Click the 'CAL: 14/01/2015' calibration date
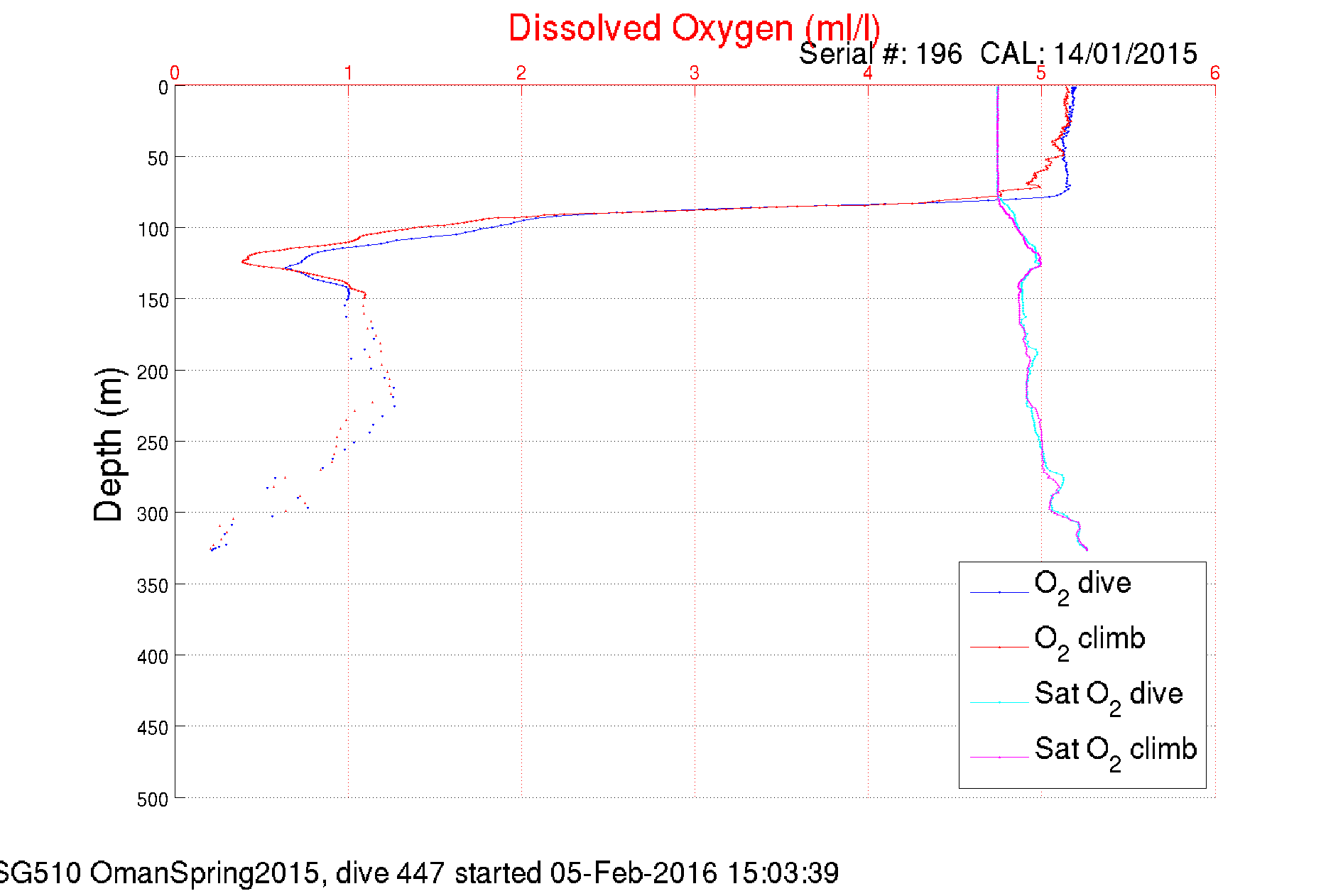Image resolution: width=1343 pixels, height=896 pixels. (1089, 54)
